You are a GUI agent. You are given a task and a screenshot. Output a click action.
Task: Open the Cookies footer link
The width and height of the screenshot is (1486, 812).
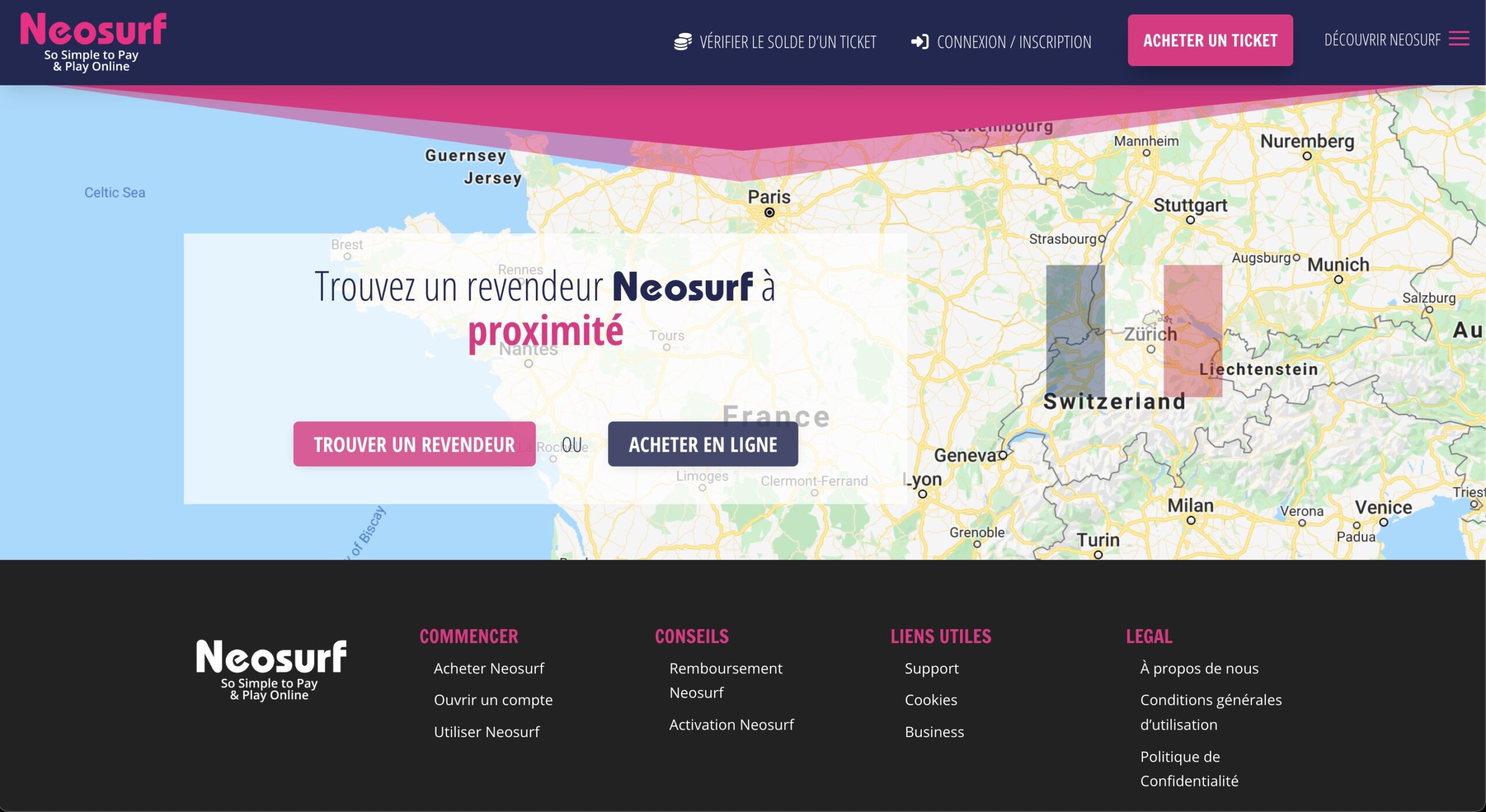931,700
